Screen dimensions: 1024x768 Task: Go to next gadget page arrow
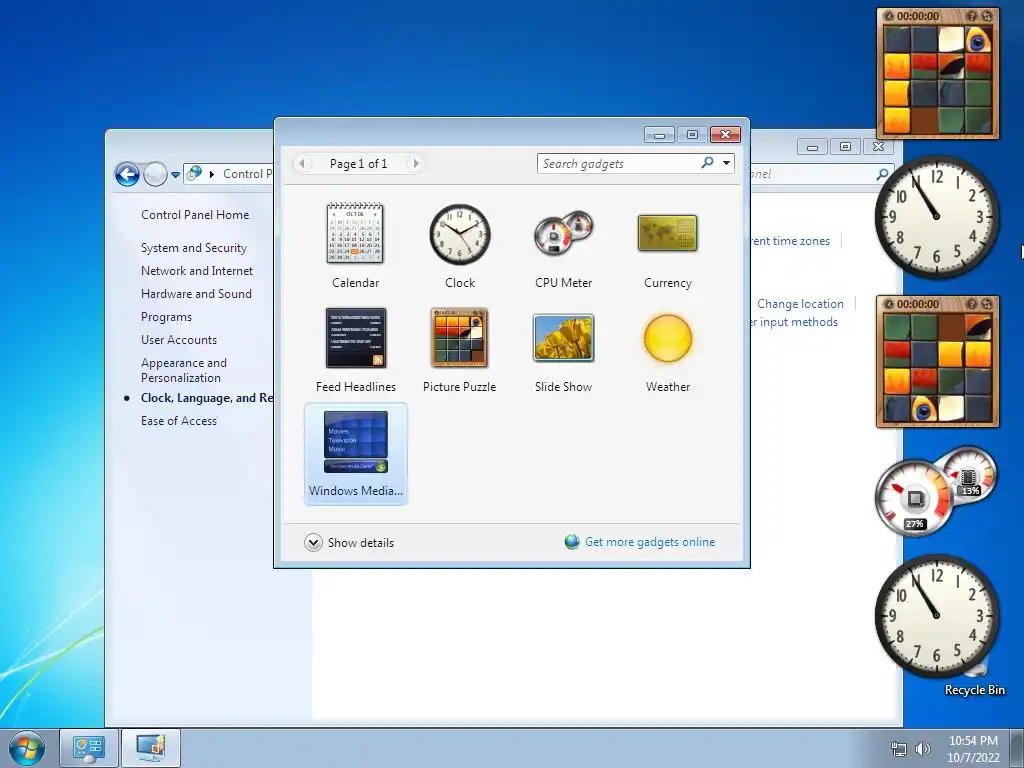tap(416, 163)
